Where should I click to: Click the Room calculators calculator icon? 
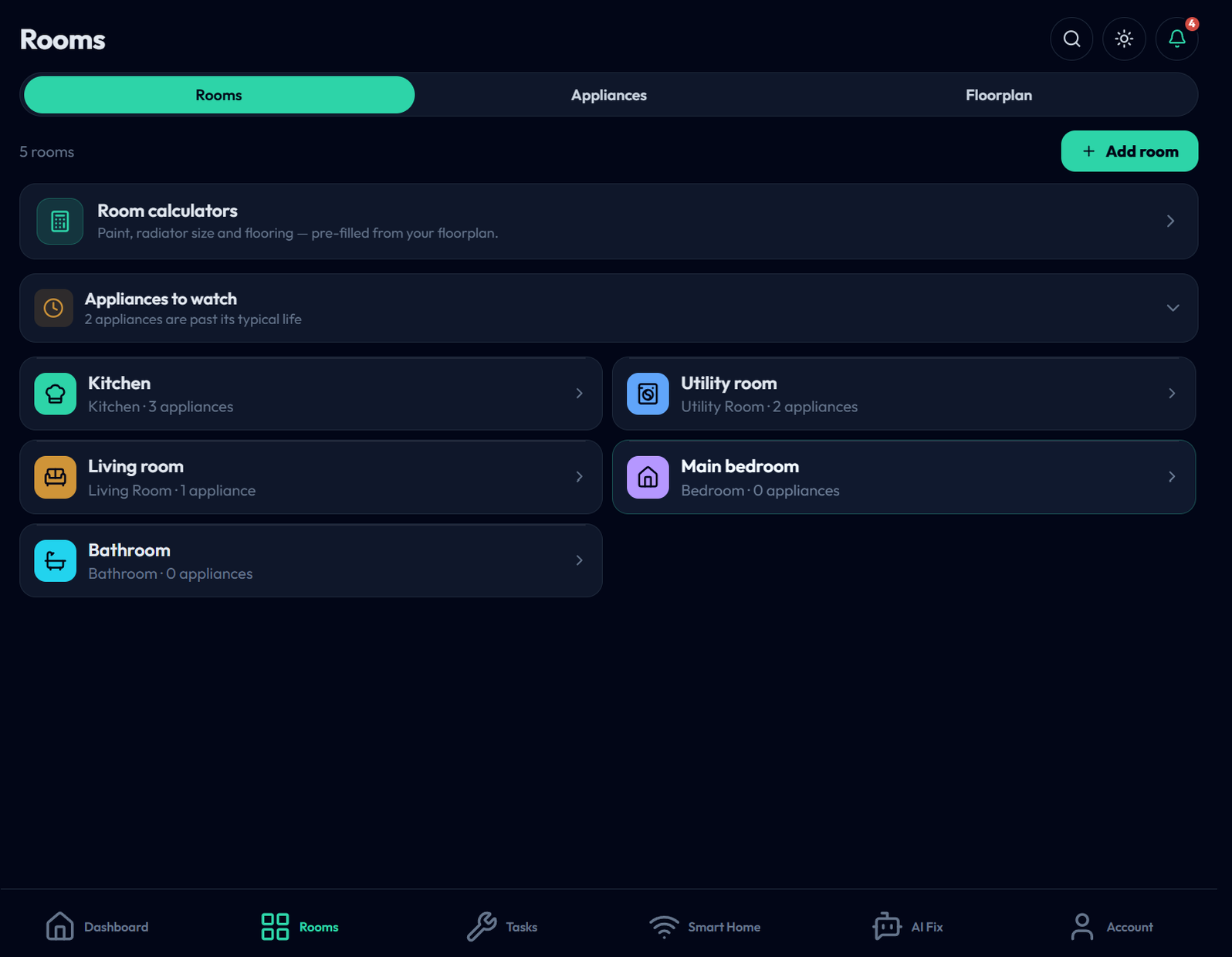click(60, 221)
